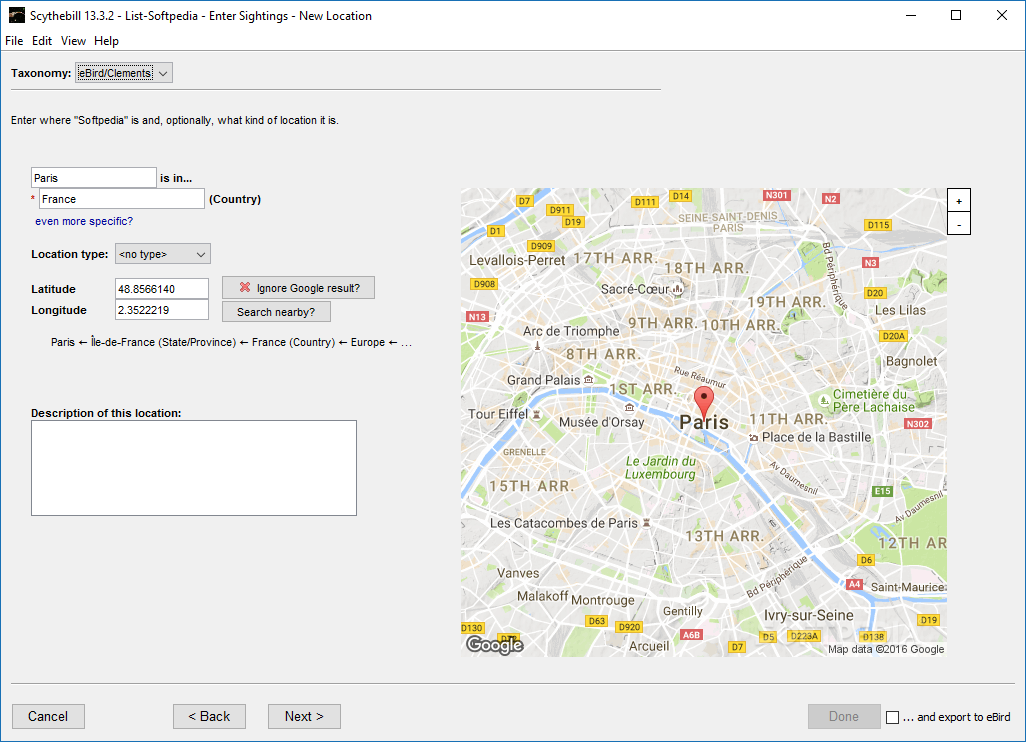This screenshot has width=1026, height=742.
Task: Click Levallois-Perret label on map
Action: coord(517,260)
